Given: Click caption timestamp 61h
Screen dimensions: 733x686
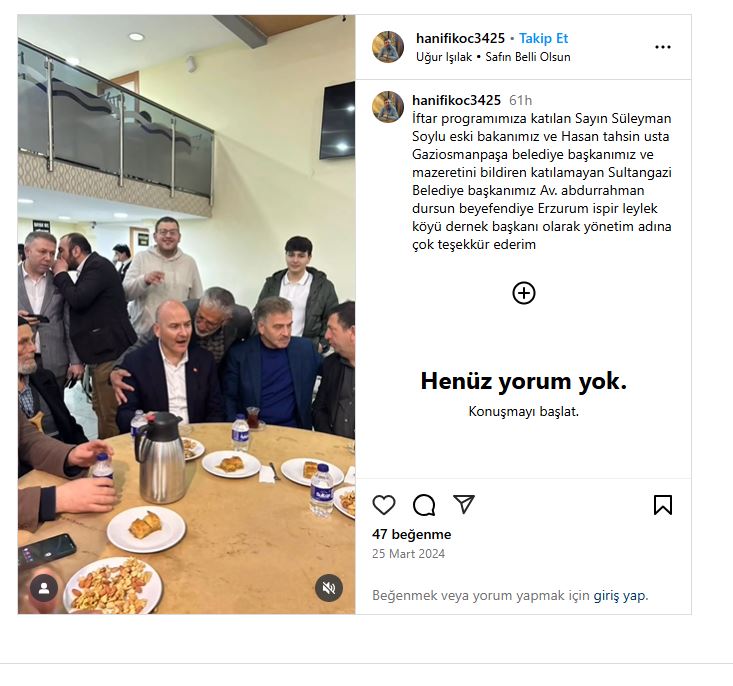Looking at the screenshot, I should 520,100.
